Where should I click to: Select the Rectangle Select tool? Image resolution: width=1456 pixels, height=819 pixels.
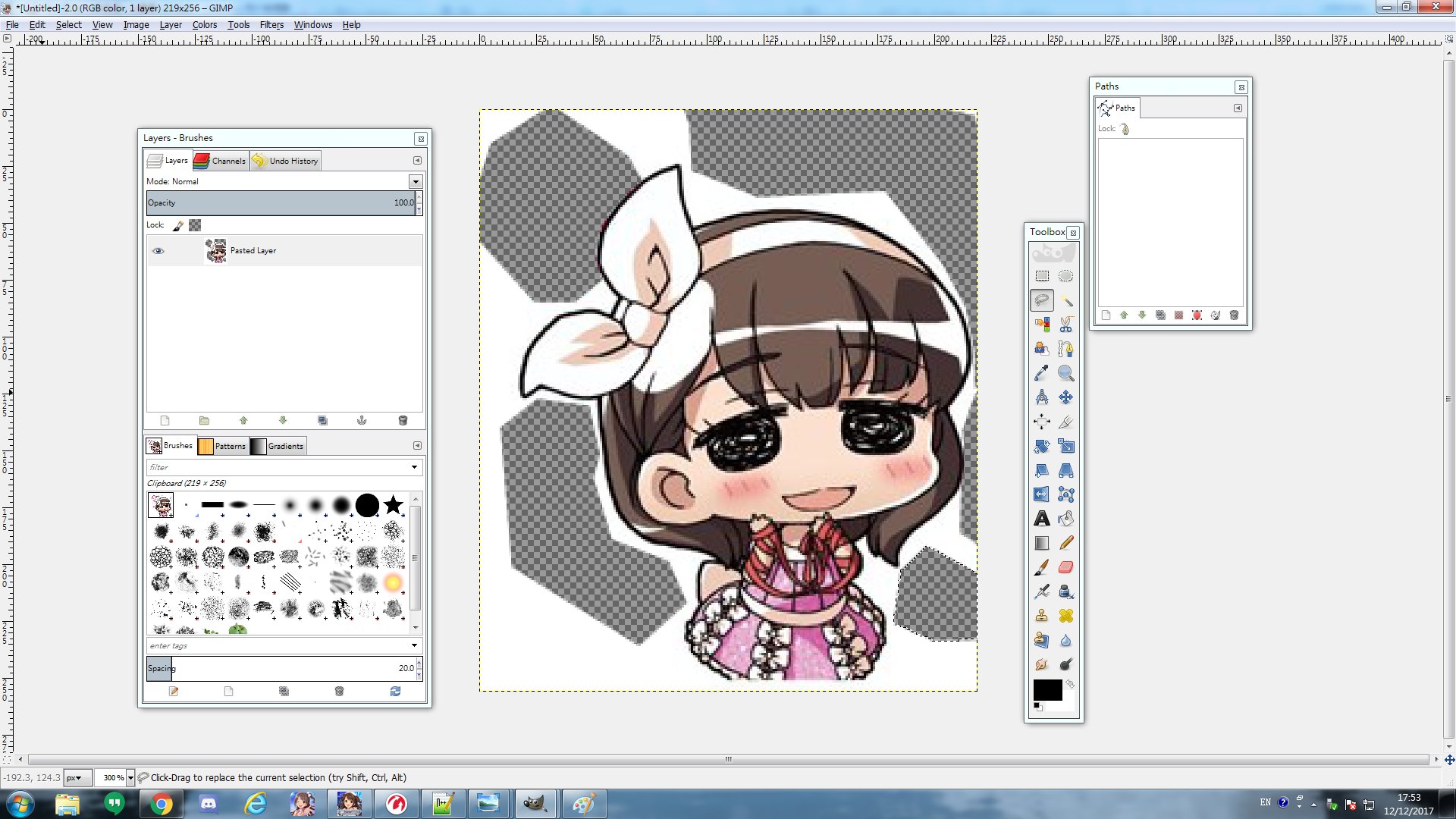coord(1042,276)
